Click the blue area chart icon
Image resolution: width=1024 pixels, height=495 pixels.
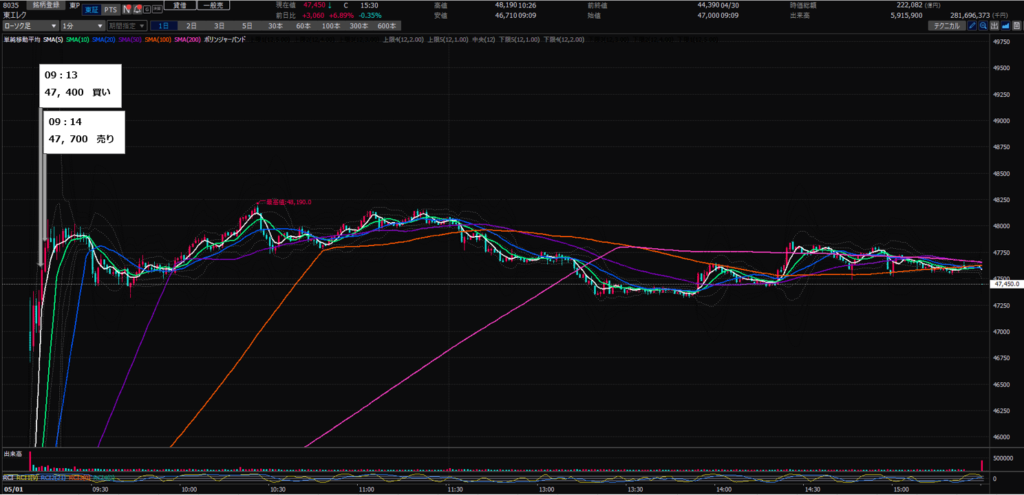click(1006, 25)
